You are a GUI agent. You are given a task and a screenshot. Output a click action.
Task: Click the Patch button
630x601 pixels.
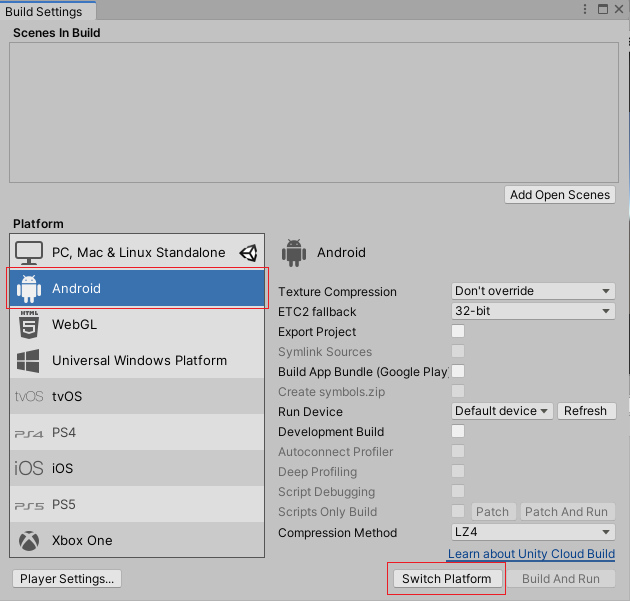click(493, 512)
